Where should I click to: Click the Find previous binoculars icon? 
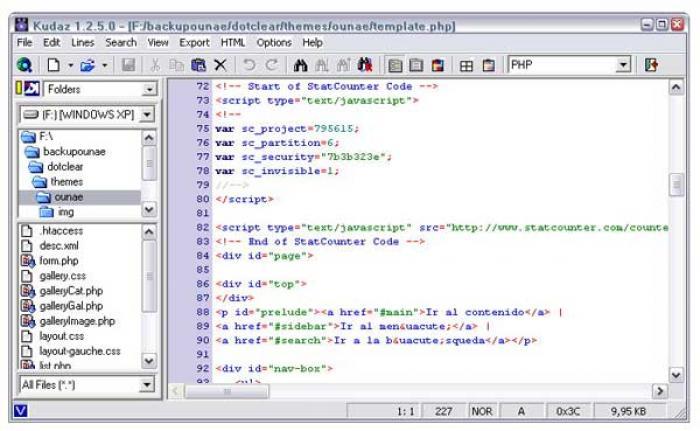pyautogui.click(x=343, y=65)
